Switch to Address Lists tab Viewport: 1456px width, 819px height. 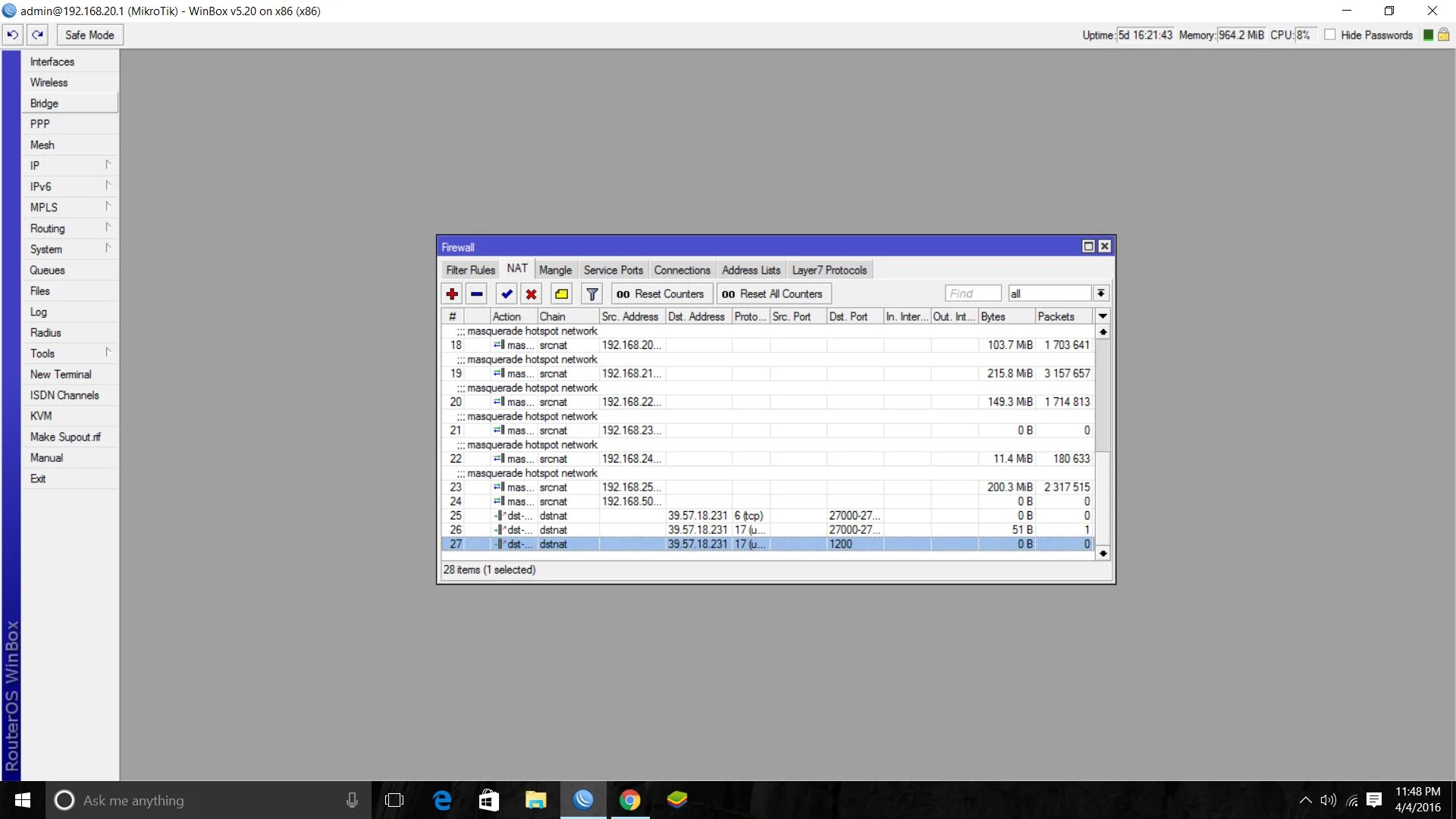click(x=751, y=270)
